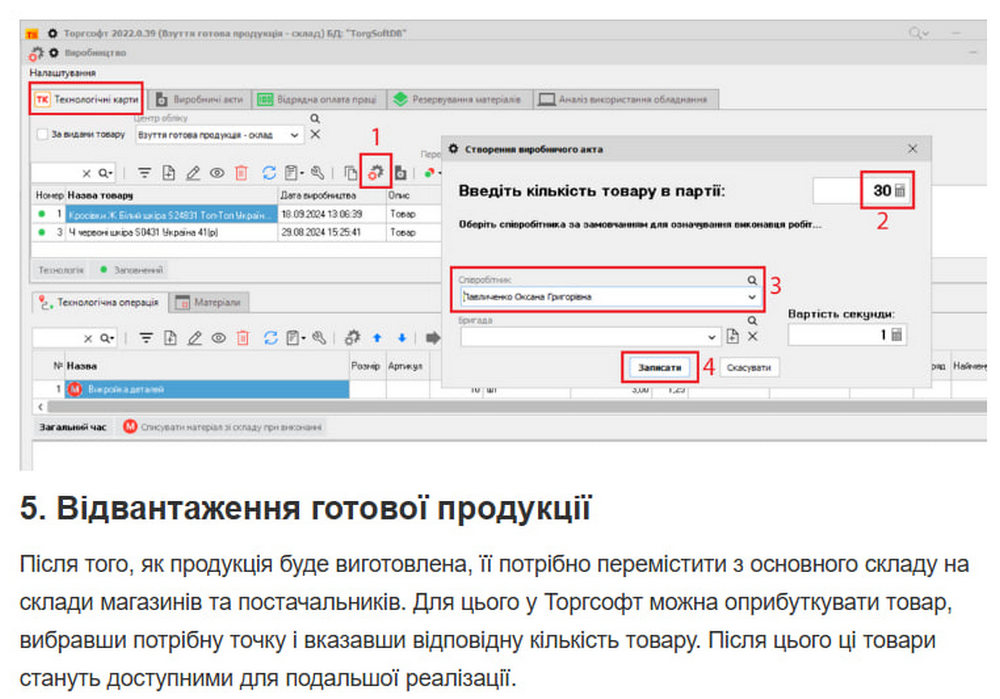
Task: Click the Вартість секунди input field
Action: [838, 336]
